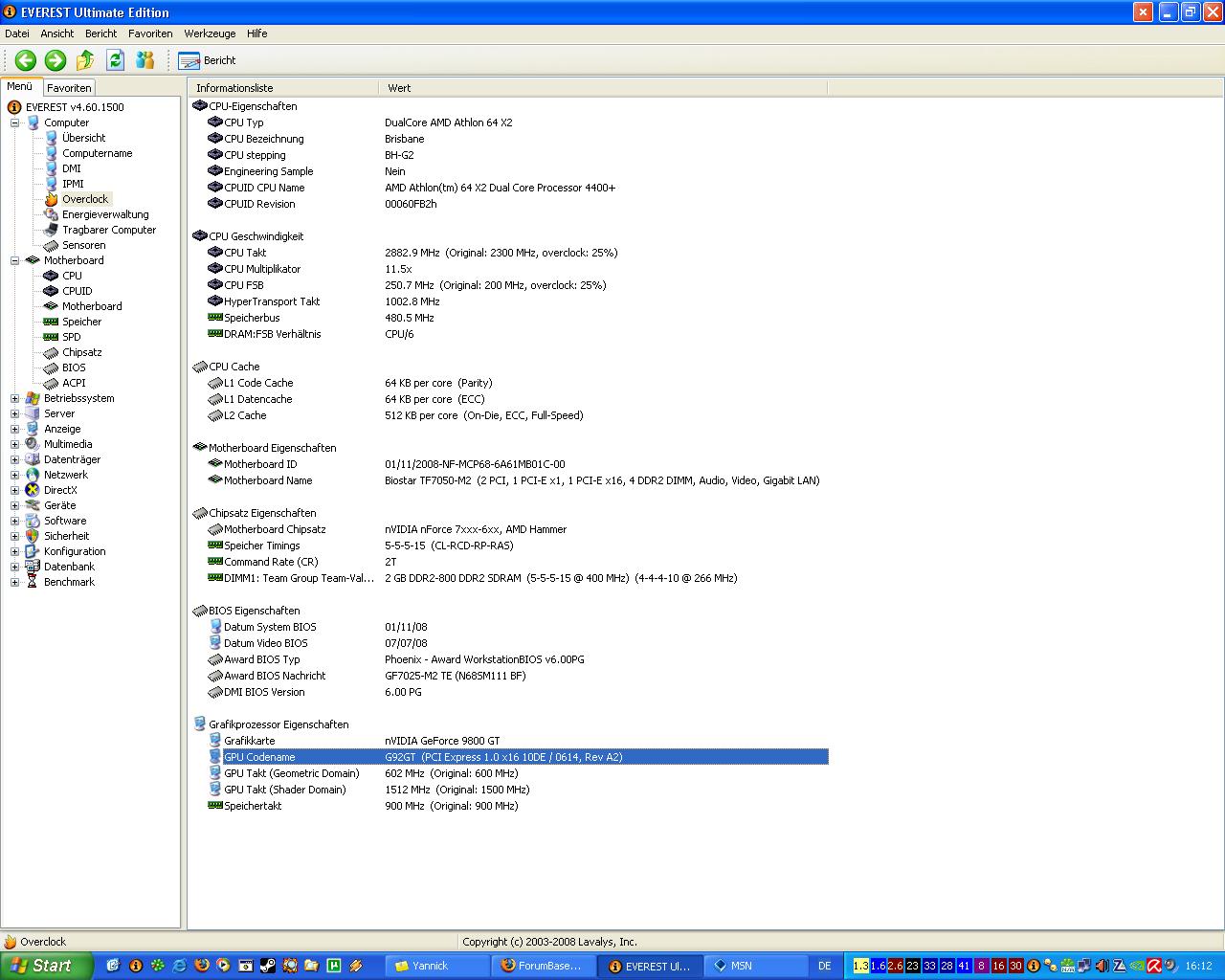Select ACPI in the tree
This screenshot has width=1225, height=980.
point(74,383)
